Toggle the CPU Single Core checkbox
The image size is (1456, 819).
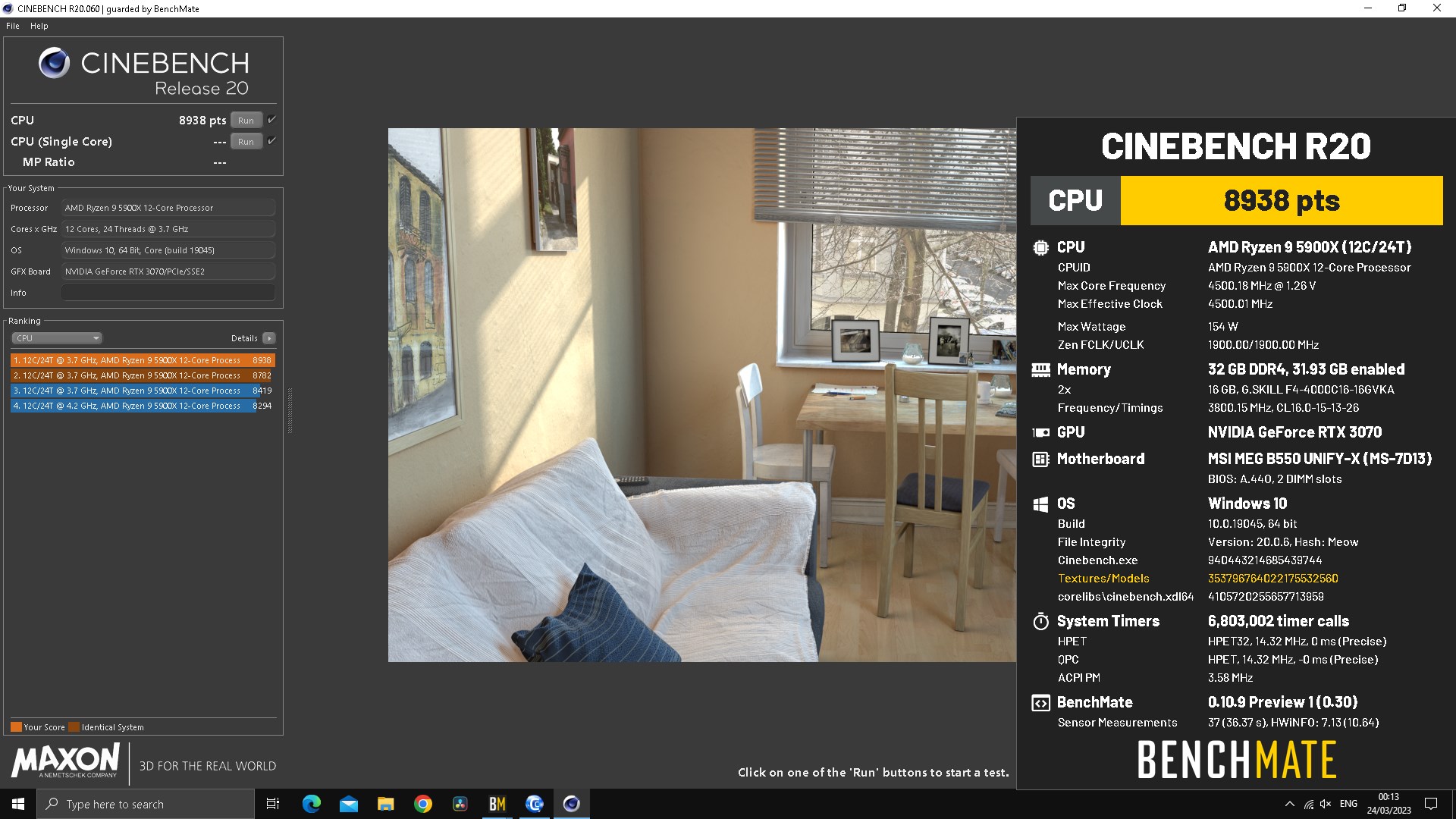click(x=271, y=141)
